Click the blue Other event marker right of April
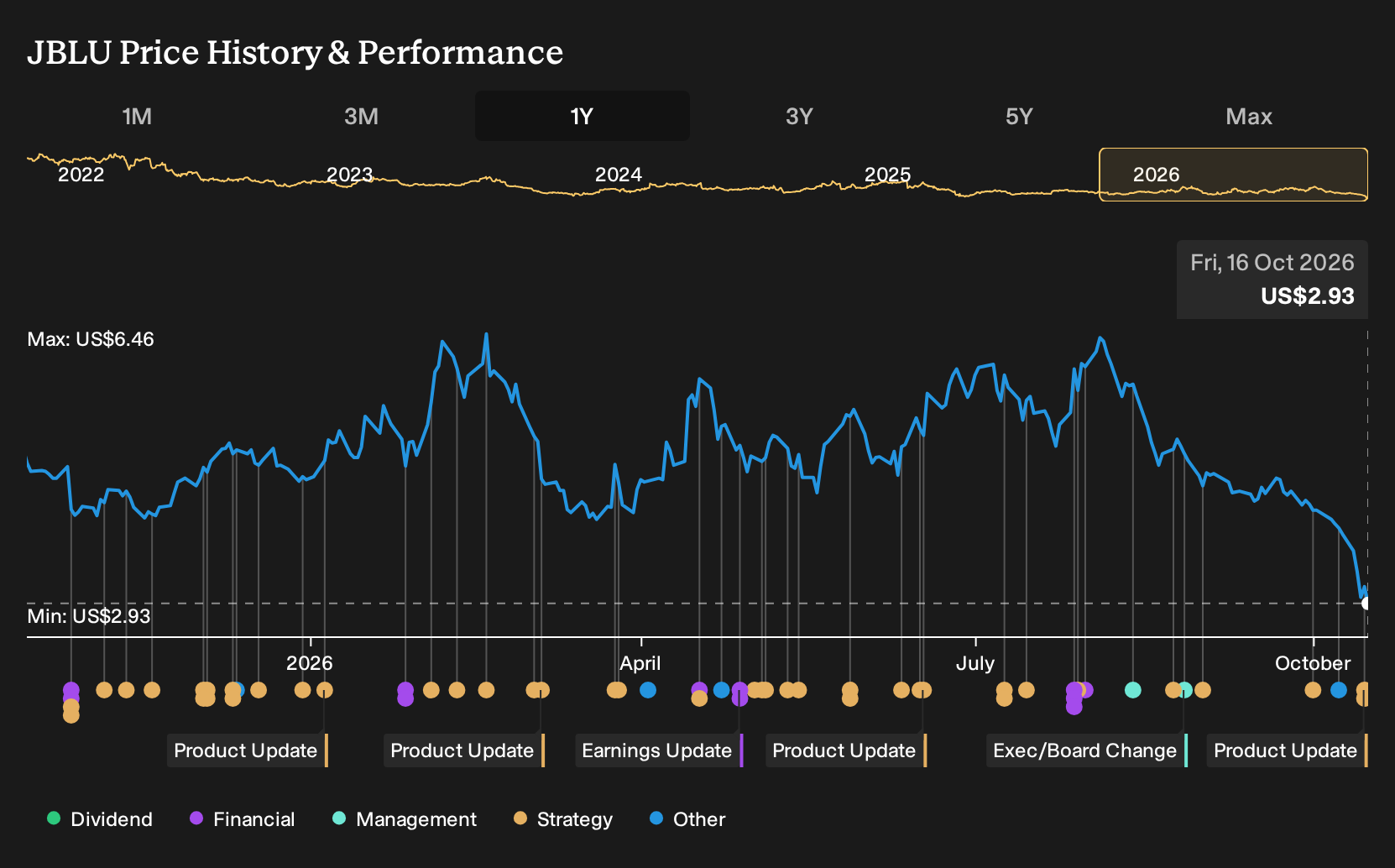 click(x=648, y=690)
